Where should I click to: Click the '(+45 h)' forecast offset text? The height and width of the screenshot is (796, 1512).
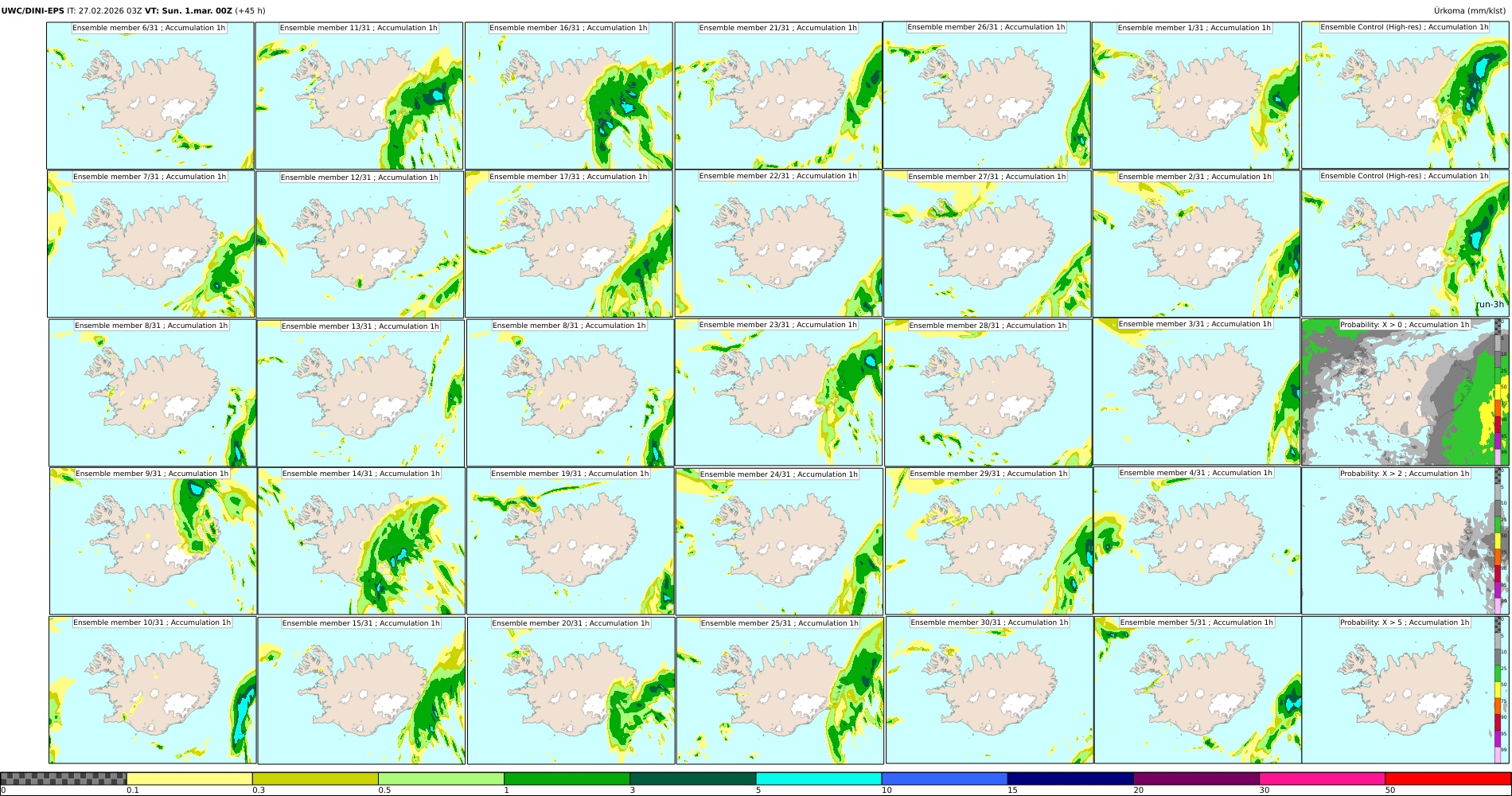tap(250, 11)
